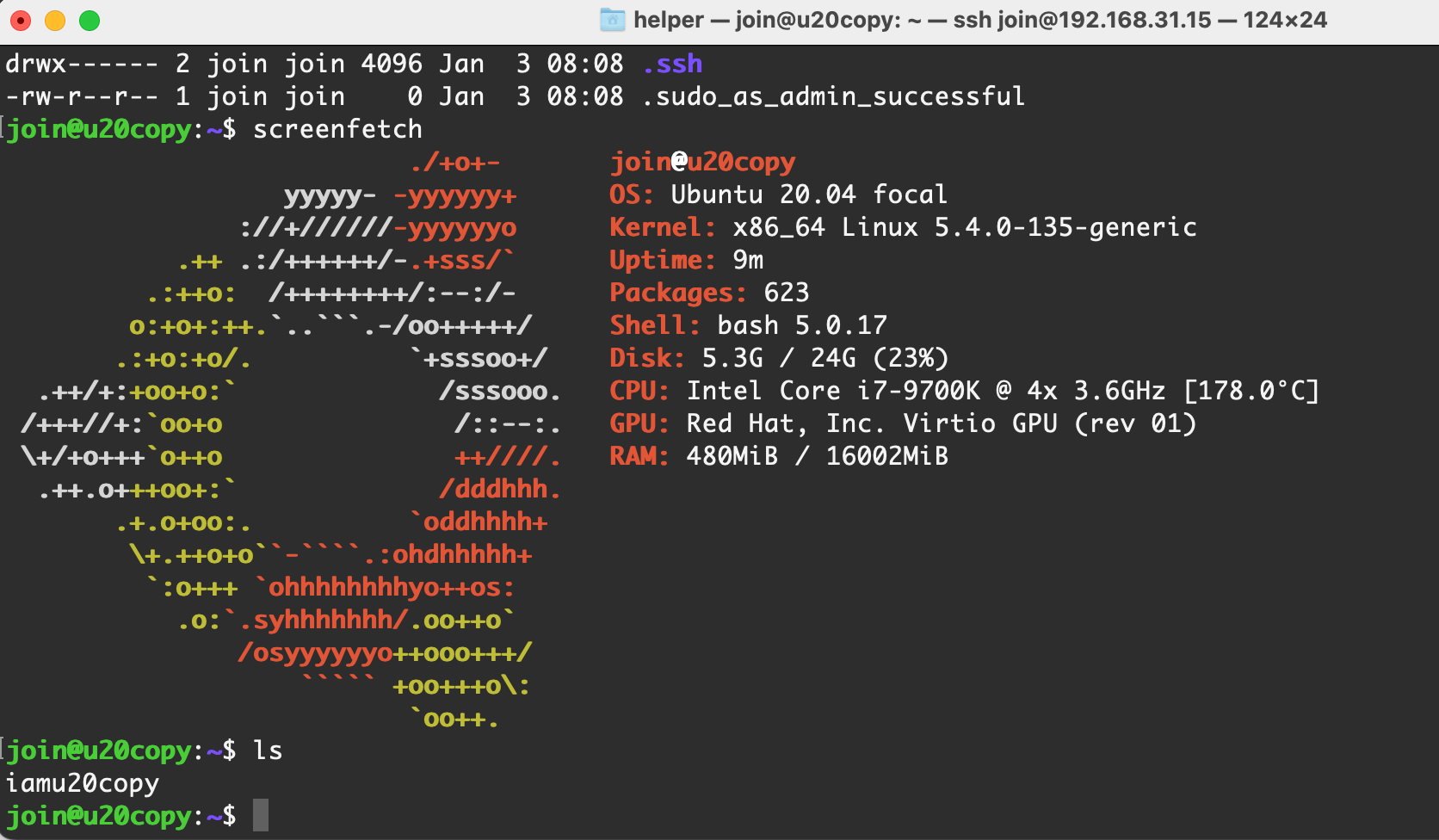Click the yellow minimize window button
The image size is (1439, 840).
55,20
